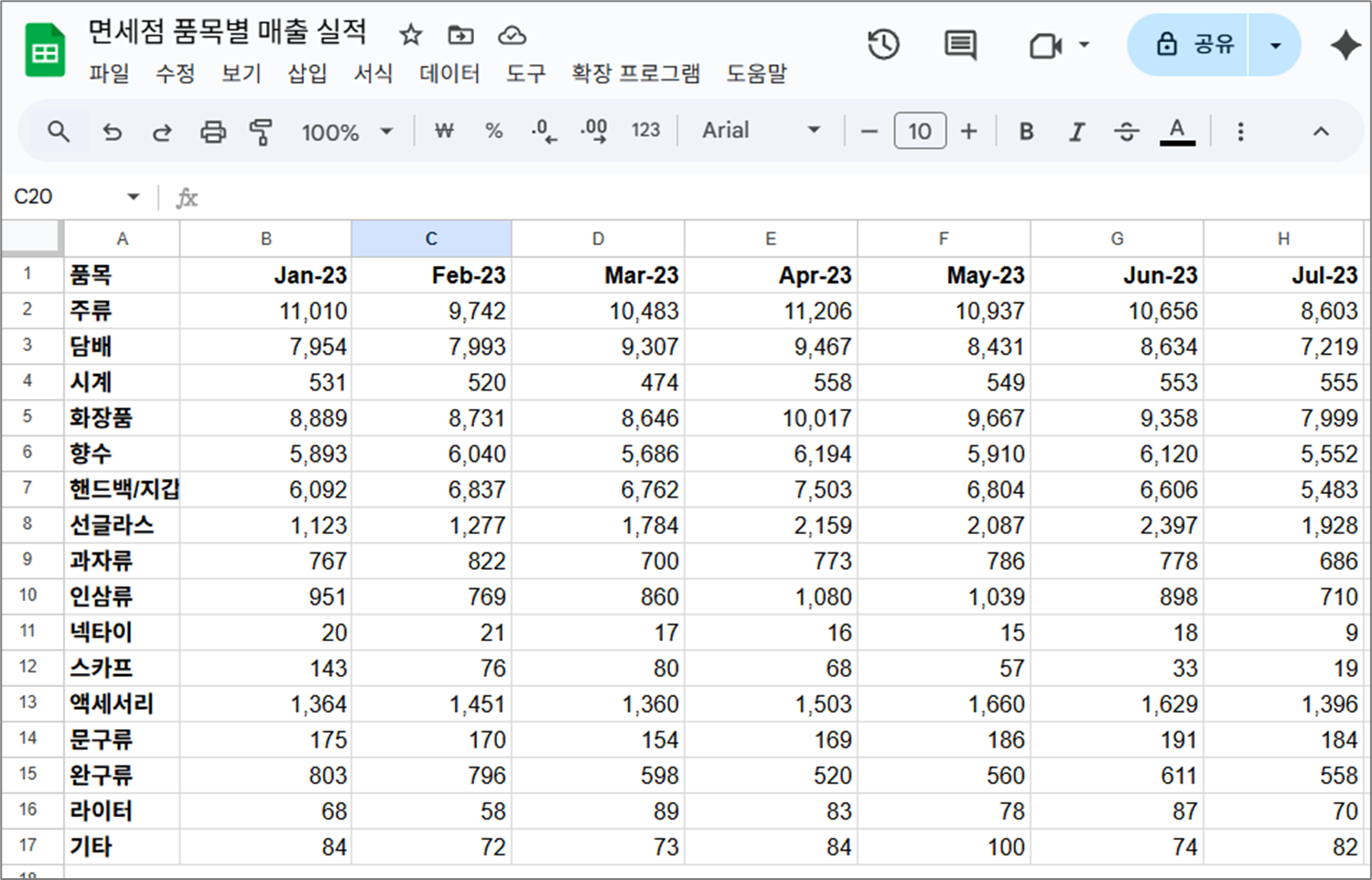Click the 공유 share button
Viewport: 1372px width, 880px height.
tap(1189, 45)
